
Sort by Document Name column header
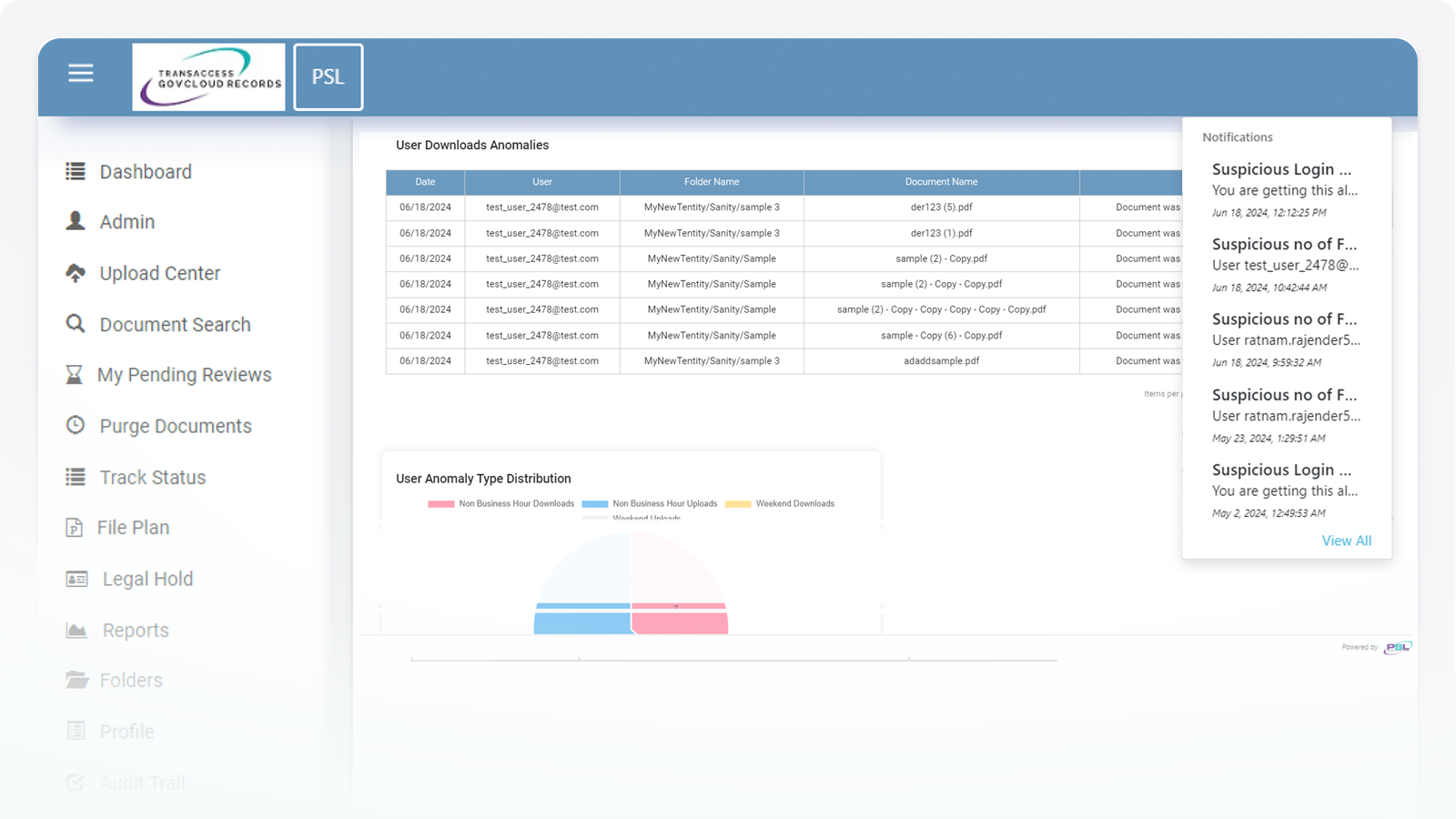pyautogui.click(x=942, y=182)
